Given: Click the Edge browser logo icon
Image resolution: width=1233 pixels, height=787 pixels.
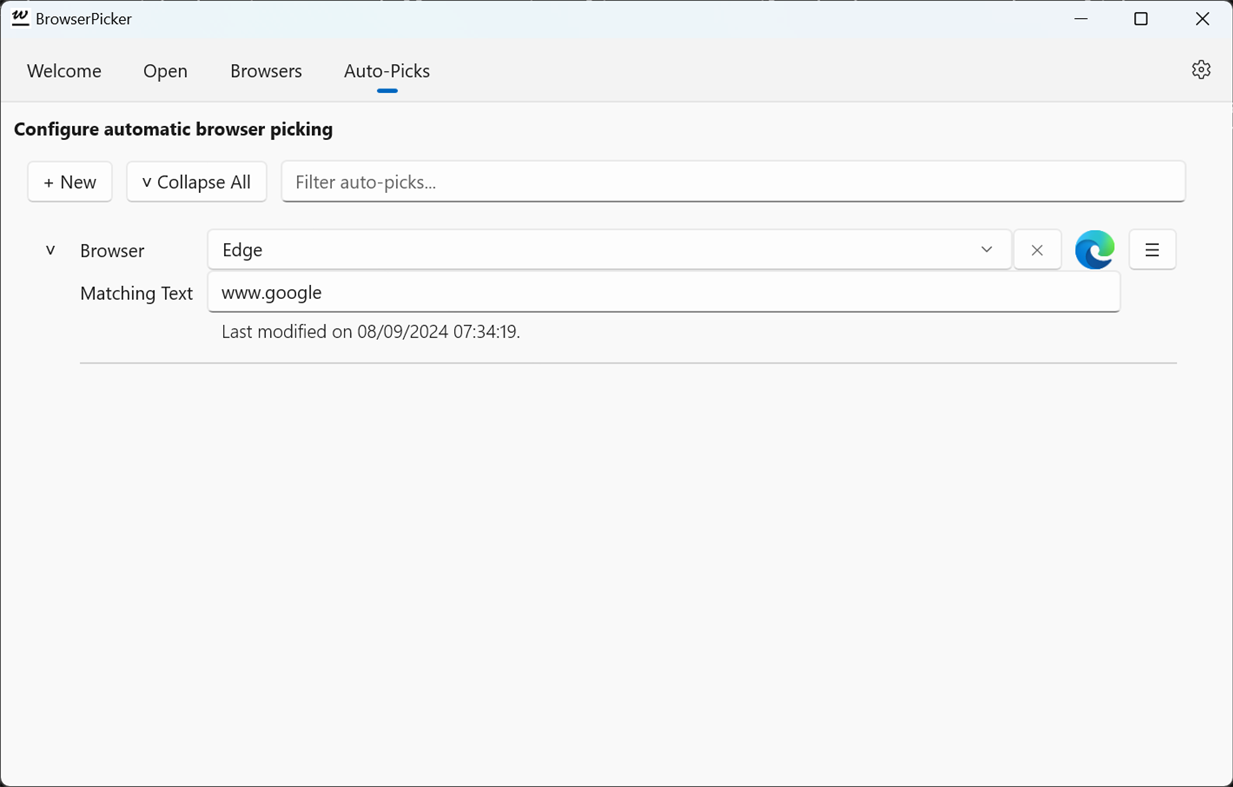Looking at the screenshot, I should coord(1094,250).
